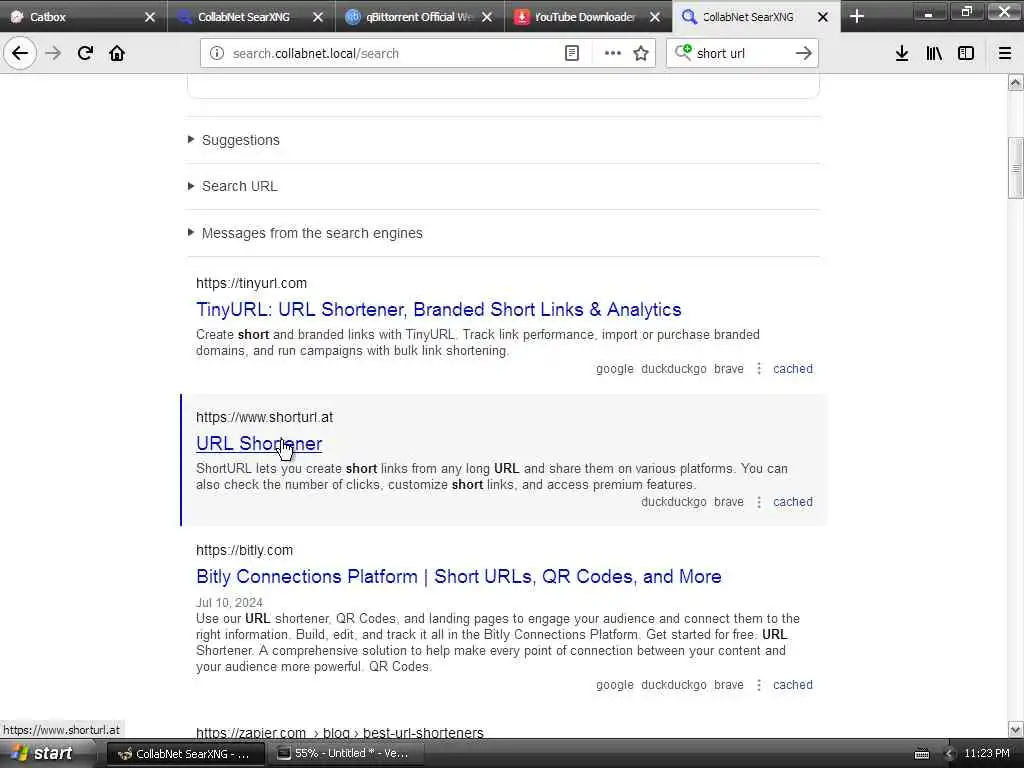
Task: Open the URL Shortener result link
Action: (x=259, y=443)
